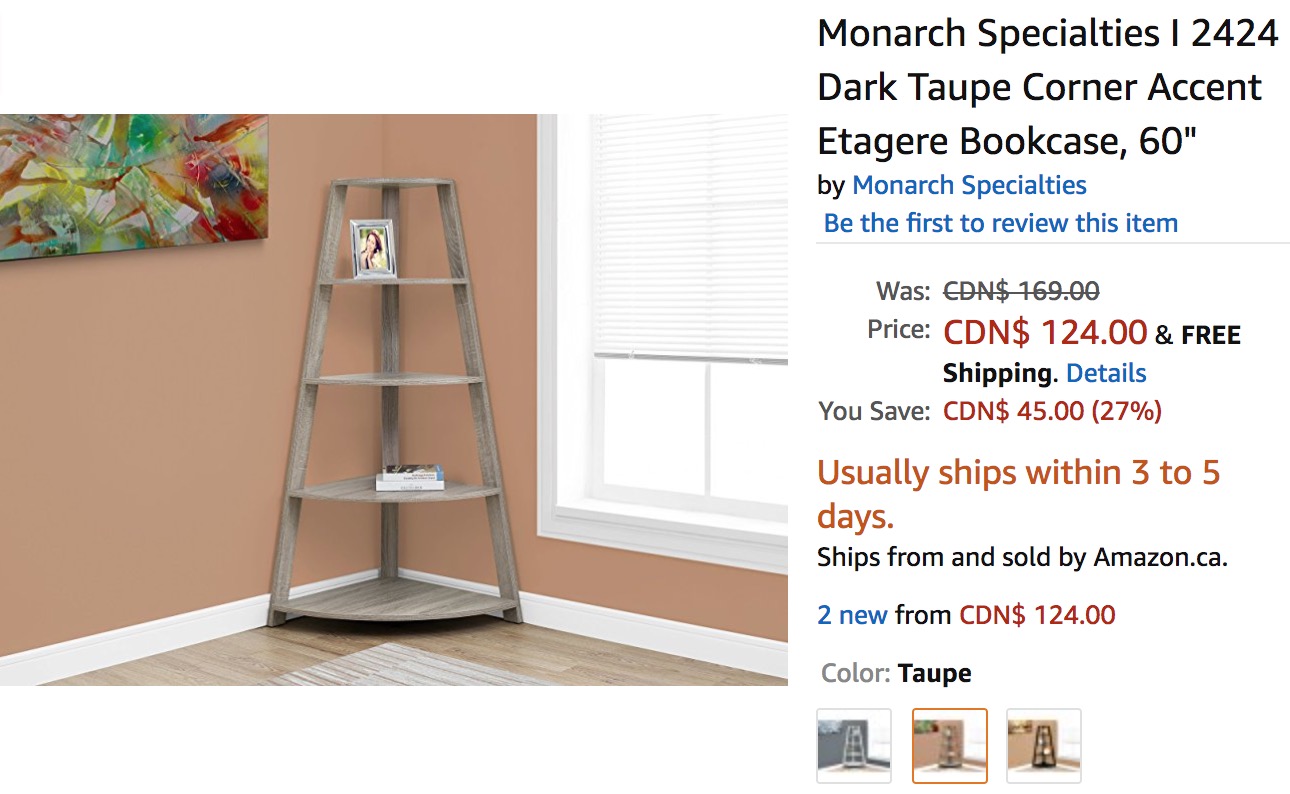Open the shipping Details link
Viewport: 1290px width, 794px height.
[1105, 373]
